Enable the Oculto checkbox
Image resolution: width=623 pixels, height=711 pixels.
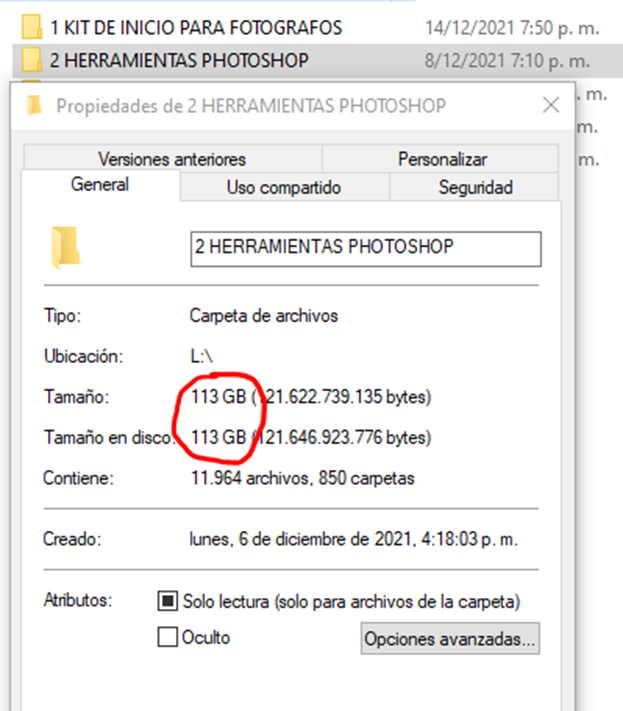coord(167,637)
